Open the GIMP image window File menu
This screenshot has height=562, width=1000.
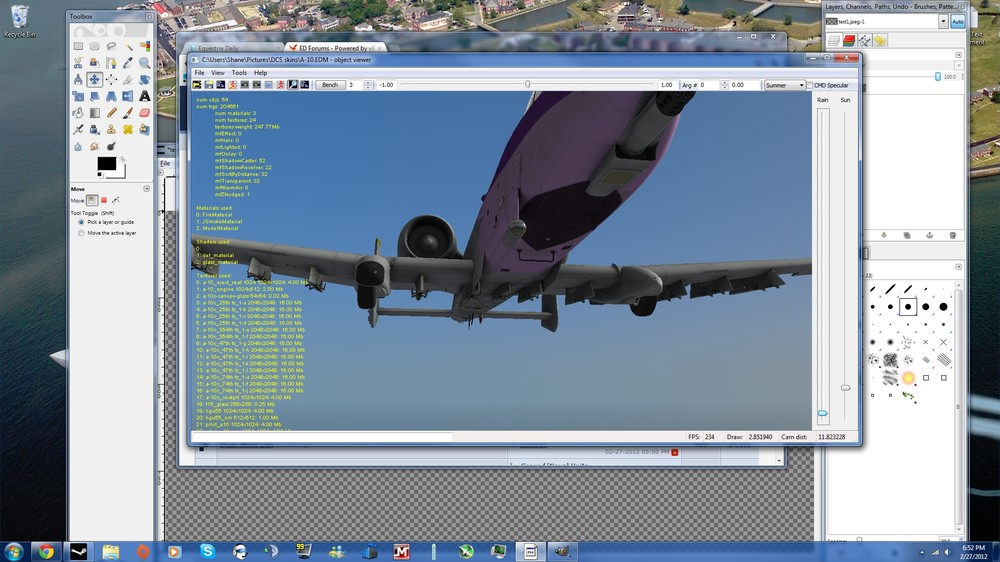165,163
